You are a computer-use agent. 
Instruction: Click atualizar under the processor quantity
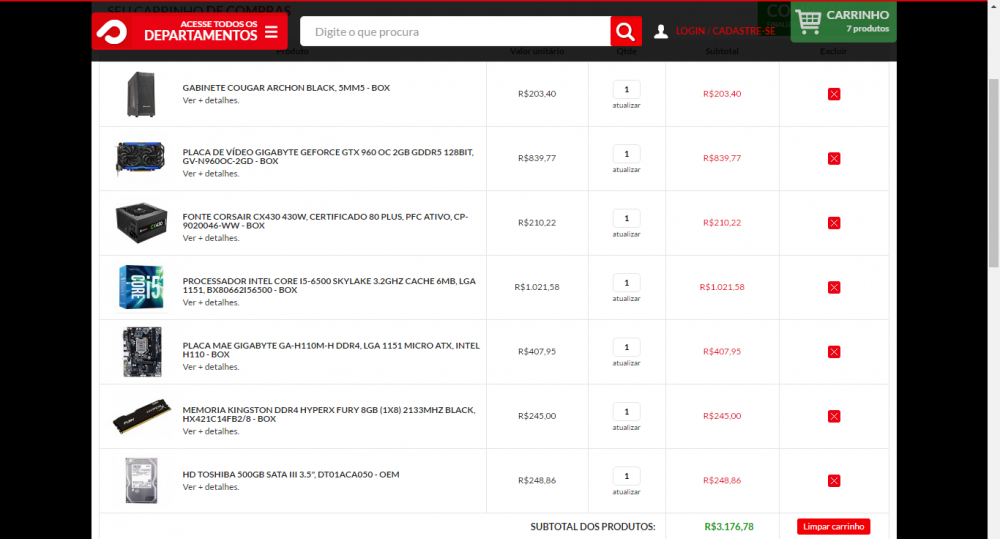coord(626,299)
